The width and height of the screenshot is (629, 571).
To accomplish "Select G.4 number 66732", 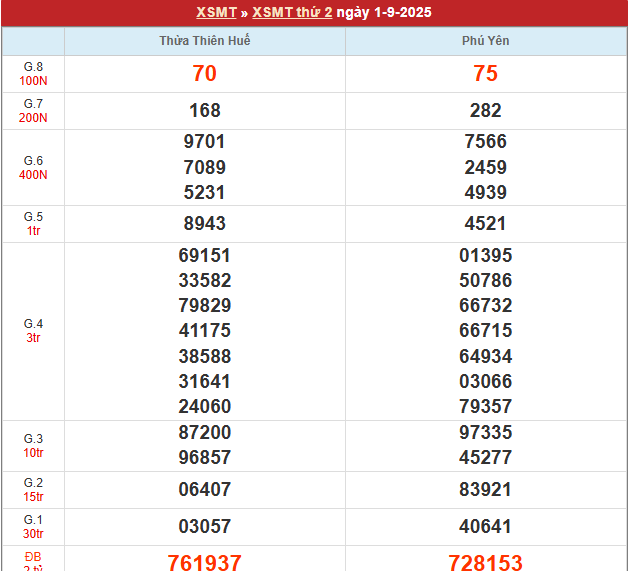I will point(485,306).
